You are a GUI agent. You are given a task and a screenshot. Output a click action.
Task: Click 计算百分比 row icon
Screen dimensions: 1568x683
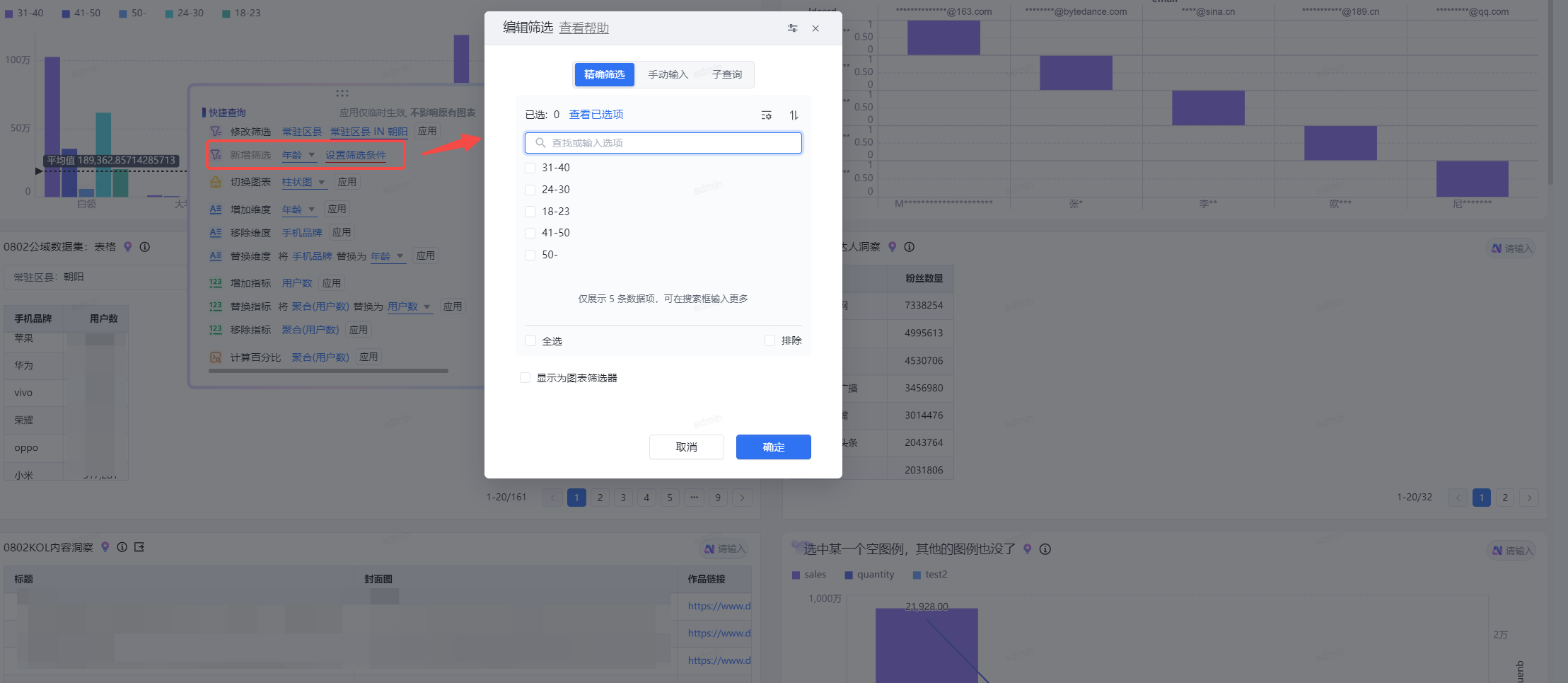coord(216,357)
